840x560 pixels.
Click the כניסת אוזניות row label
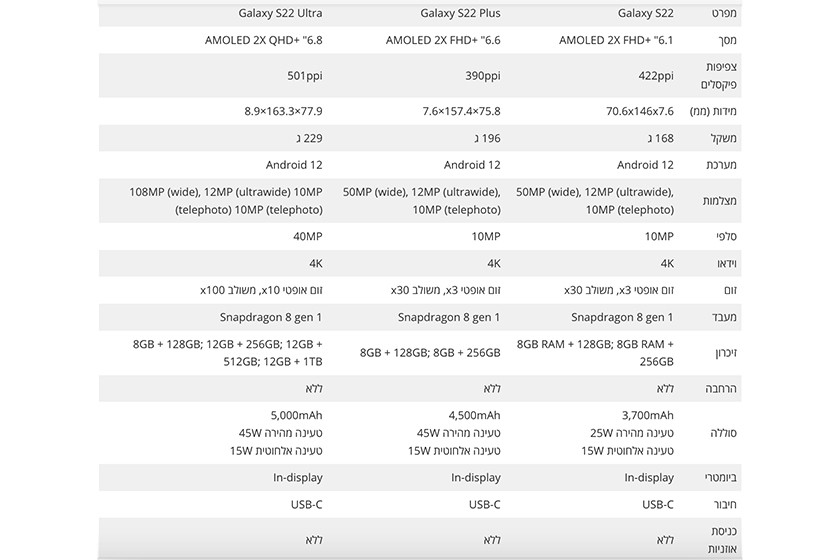pyautogui.click(x=722, y=540)
